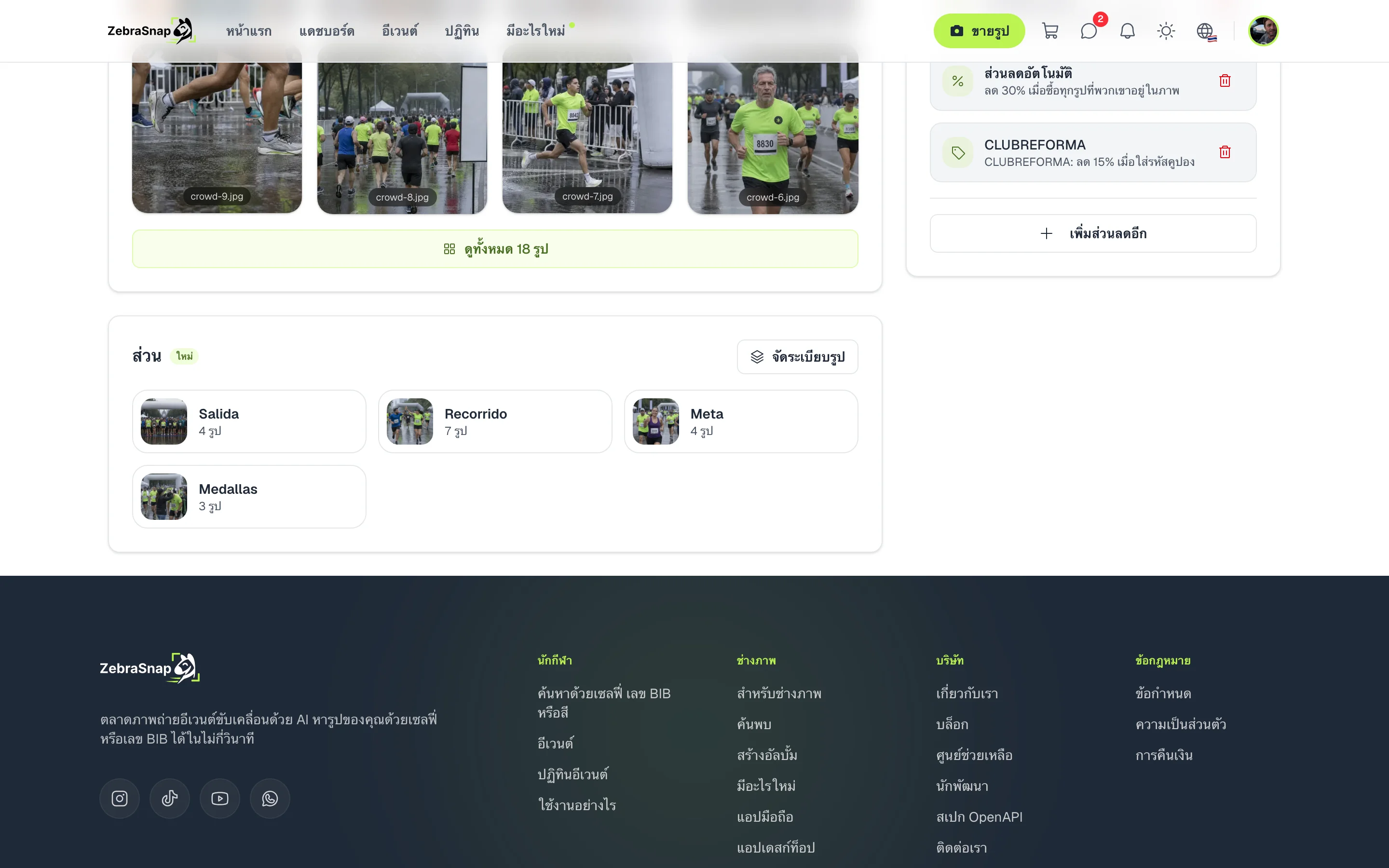
Task: Open WhatsApp link in footer
Action: tap(270, 799)
